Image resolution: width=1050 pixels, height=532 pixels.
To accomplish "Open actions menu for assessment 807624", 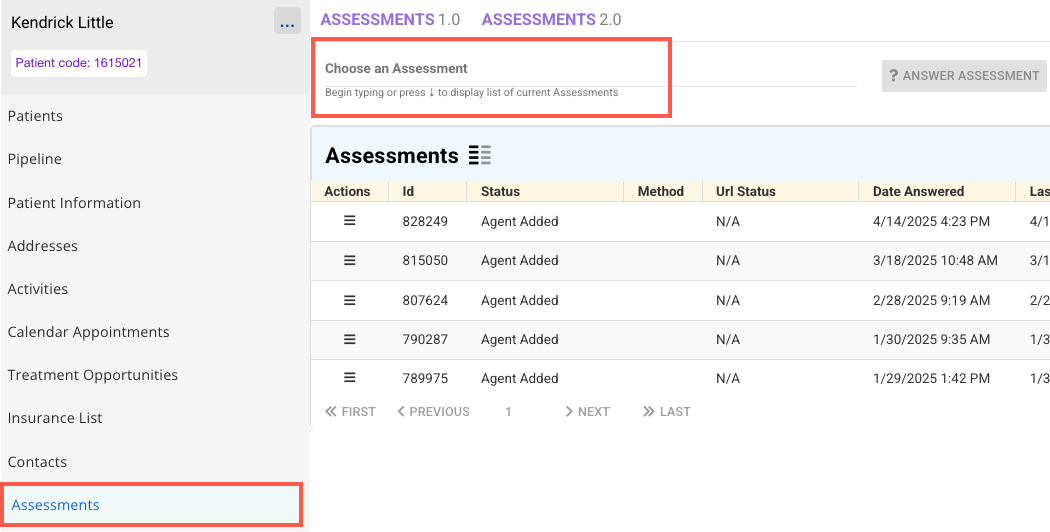I will coord(350,300).
